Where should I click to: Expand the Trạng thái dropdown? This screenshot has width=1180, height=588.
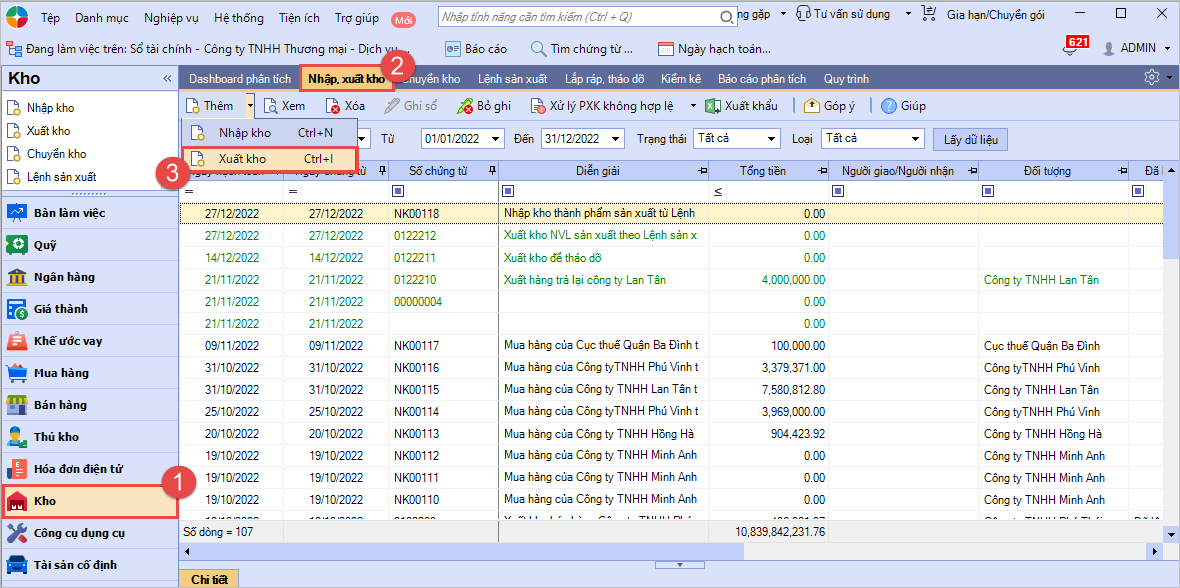tap(772, 139)
